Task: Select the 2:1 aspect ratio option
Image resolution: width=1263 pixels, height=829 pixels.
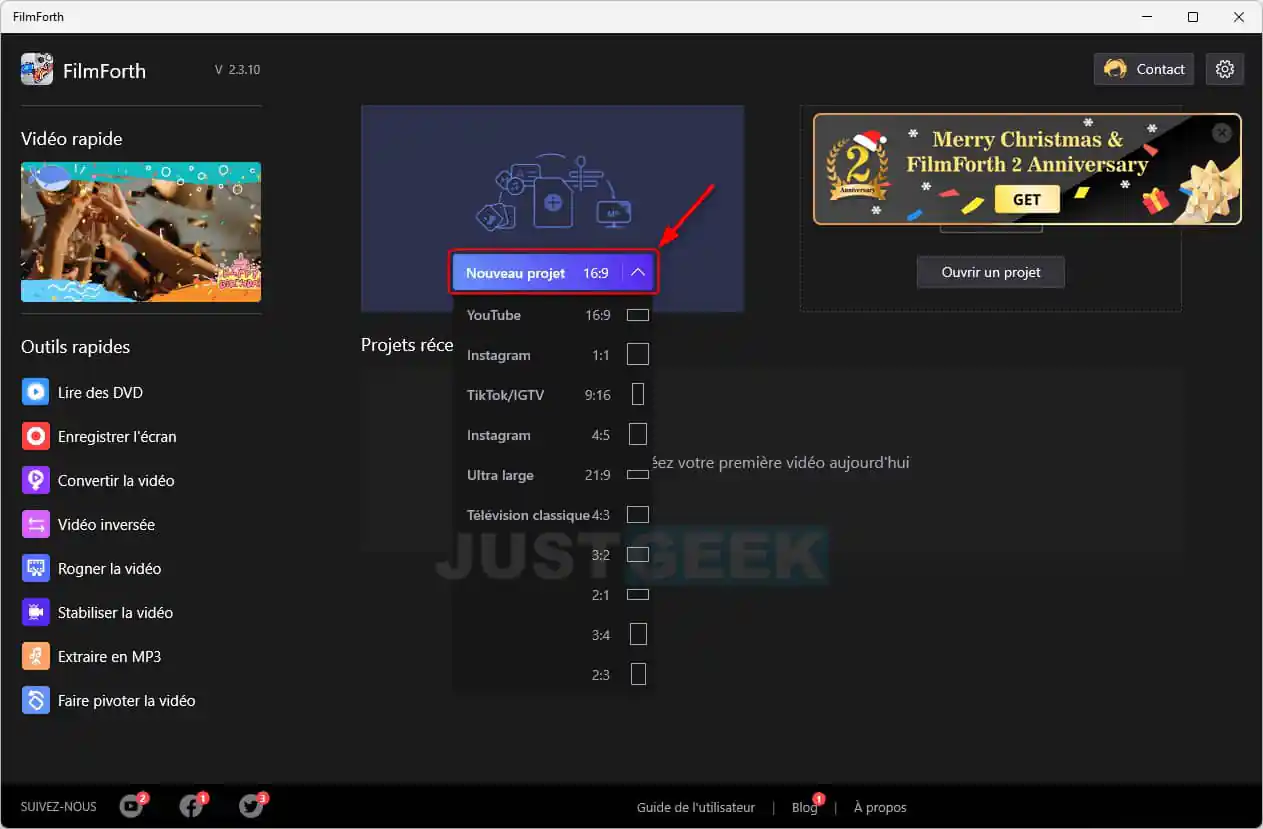Action: (553, 595)
